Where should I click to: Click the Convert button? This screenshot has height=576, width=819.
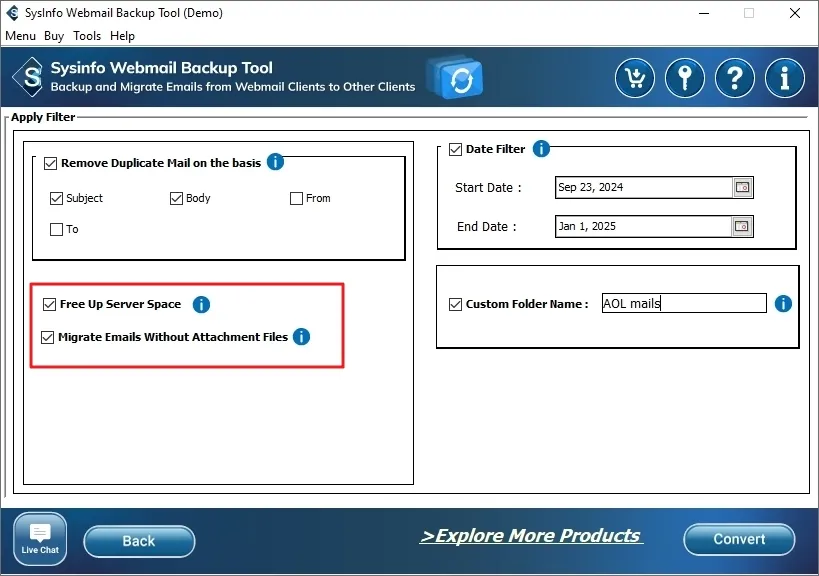pos(739,539)
